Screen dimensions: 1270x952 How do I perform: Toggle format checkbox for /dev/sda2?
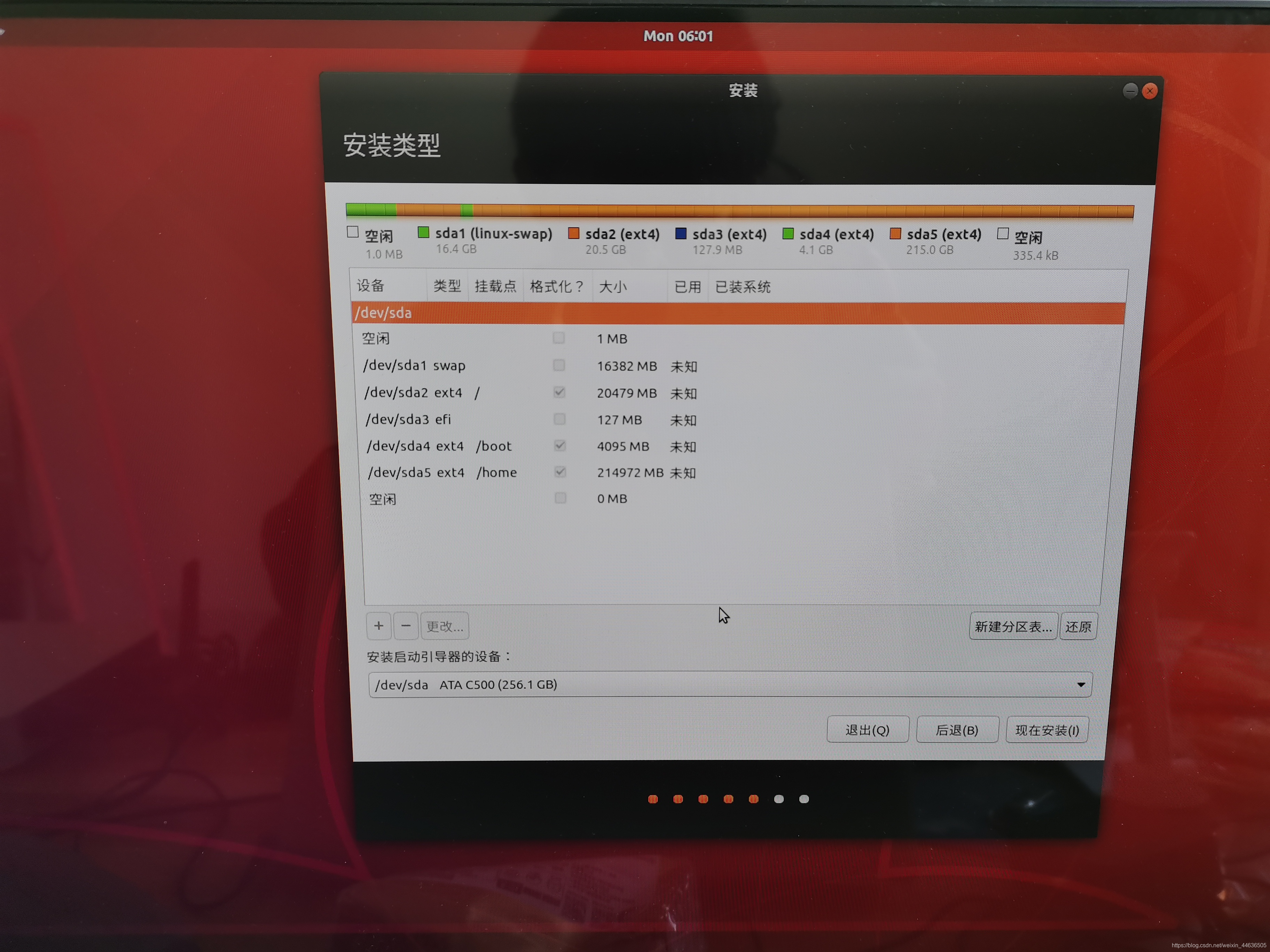click(x=559, y=392)
